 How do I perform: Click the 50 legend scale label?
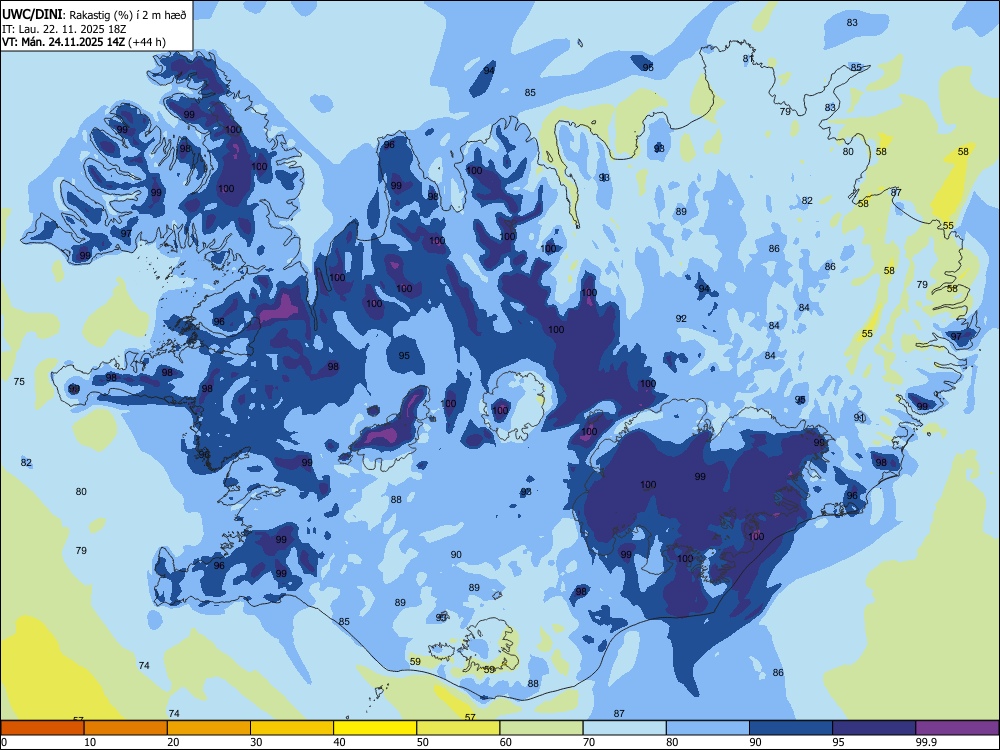(422, 742)
